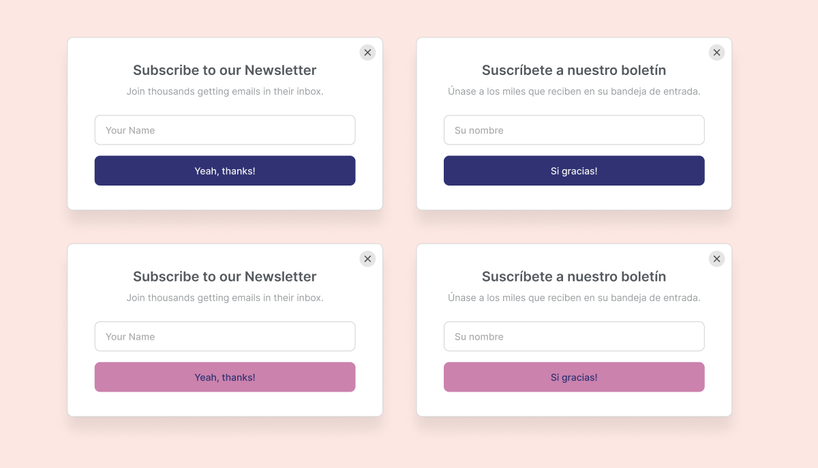
Task: Click "Únase a los miles" subtitle in pink-button card
Action: pyautogui.click(x=574, y=298)
